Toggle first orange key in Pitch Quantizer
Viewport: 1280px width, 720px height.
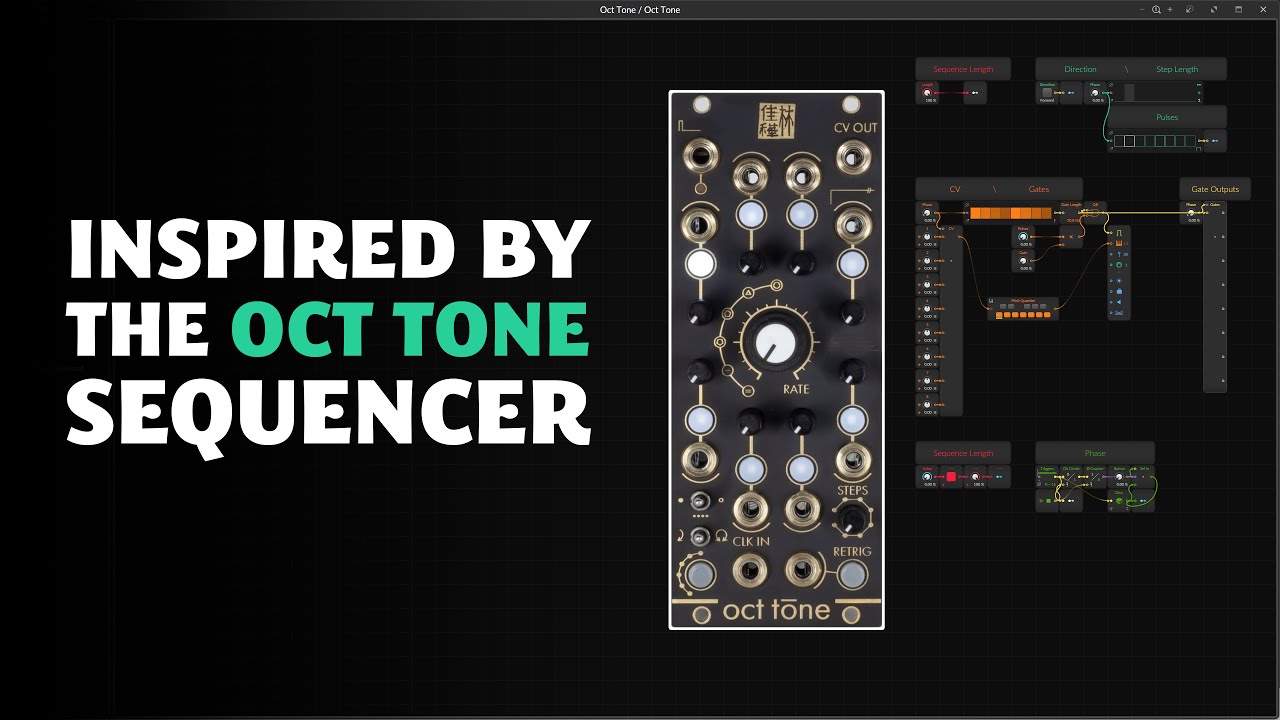(x=999, y=315)
